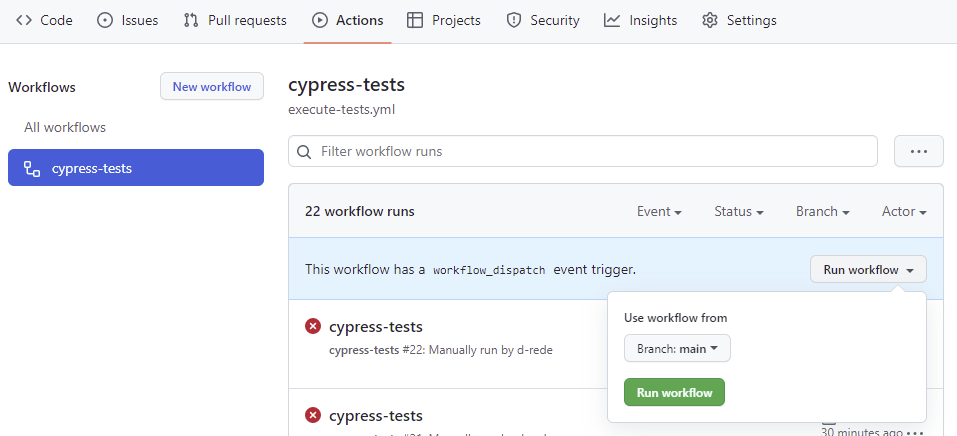The image size is (957, 436).
Task: Click the Pull requests branch icon
Action: coord(191,20)
